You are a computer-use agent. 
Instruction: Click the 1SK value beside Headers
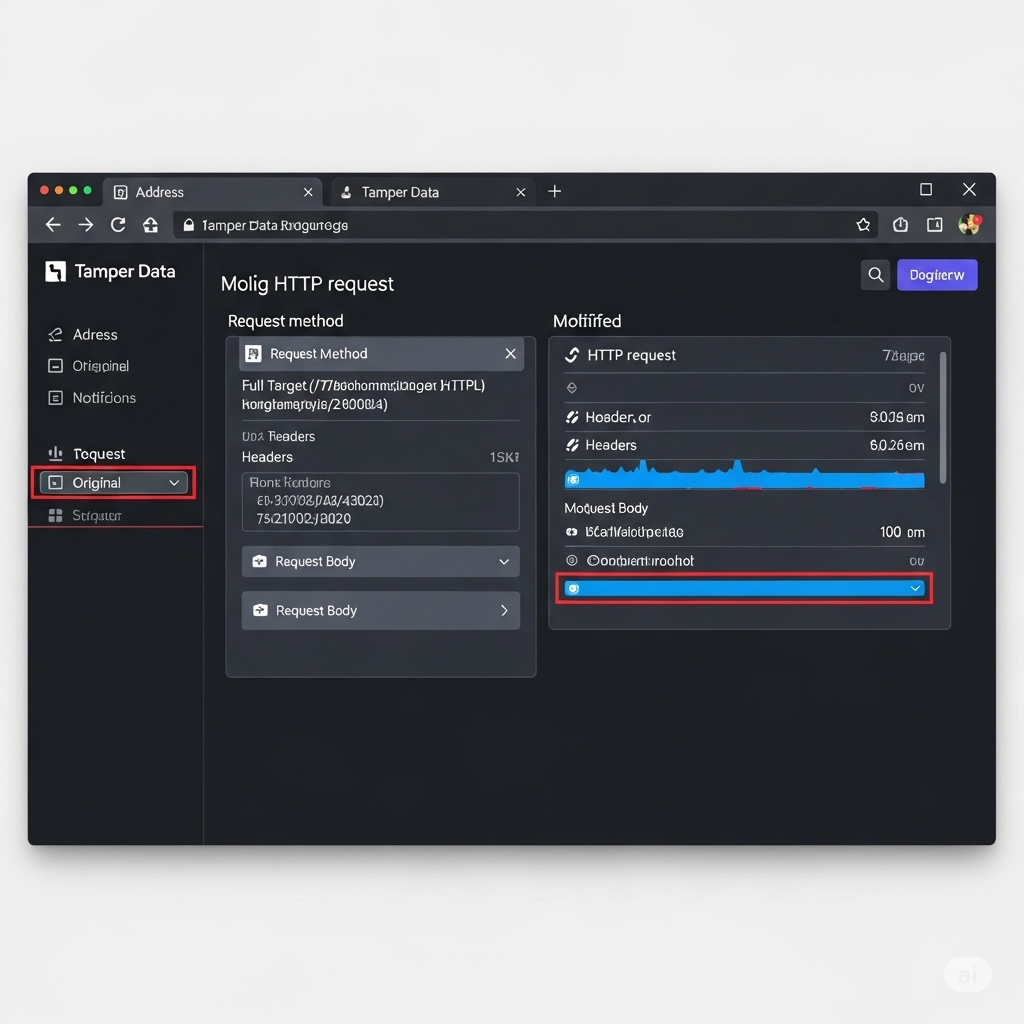pyautogui.click(x=504, y=457)
